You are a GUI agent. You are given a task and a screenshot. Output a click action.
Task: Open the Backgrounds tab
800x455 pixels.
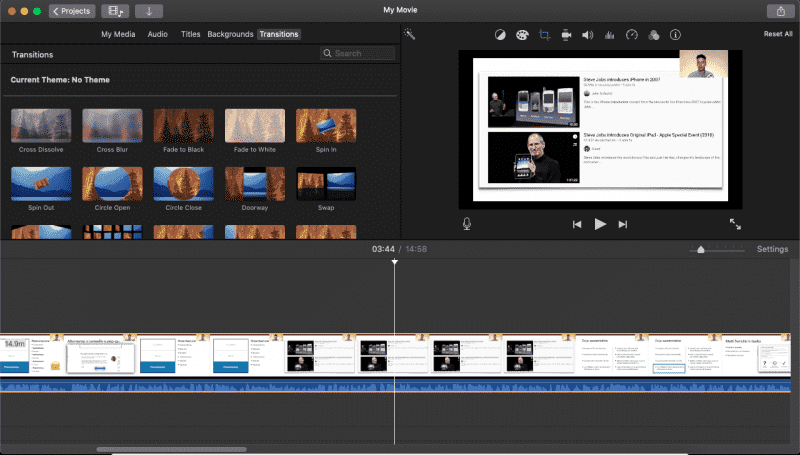(x=230, y=34)
